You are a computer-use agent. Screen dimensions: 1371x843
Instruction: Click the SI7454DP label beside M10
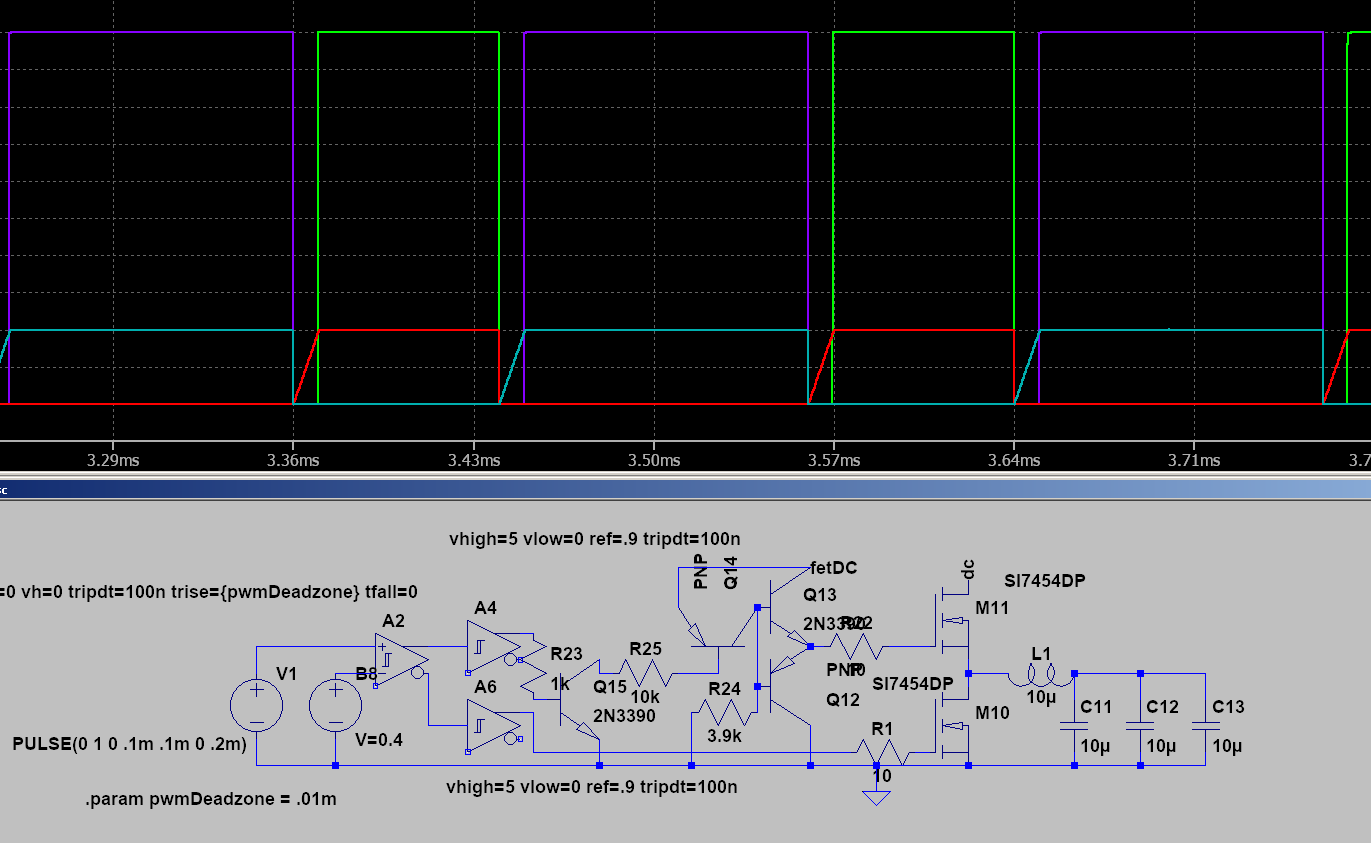[x=912, y=684]
